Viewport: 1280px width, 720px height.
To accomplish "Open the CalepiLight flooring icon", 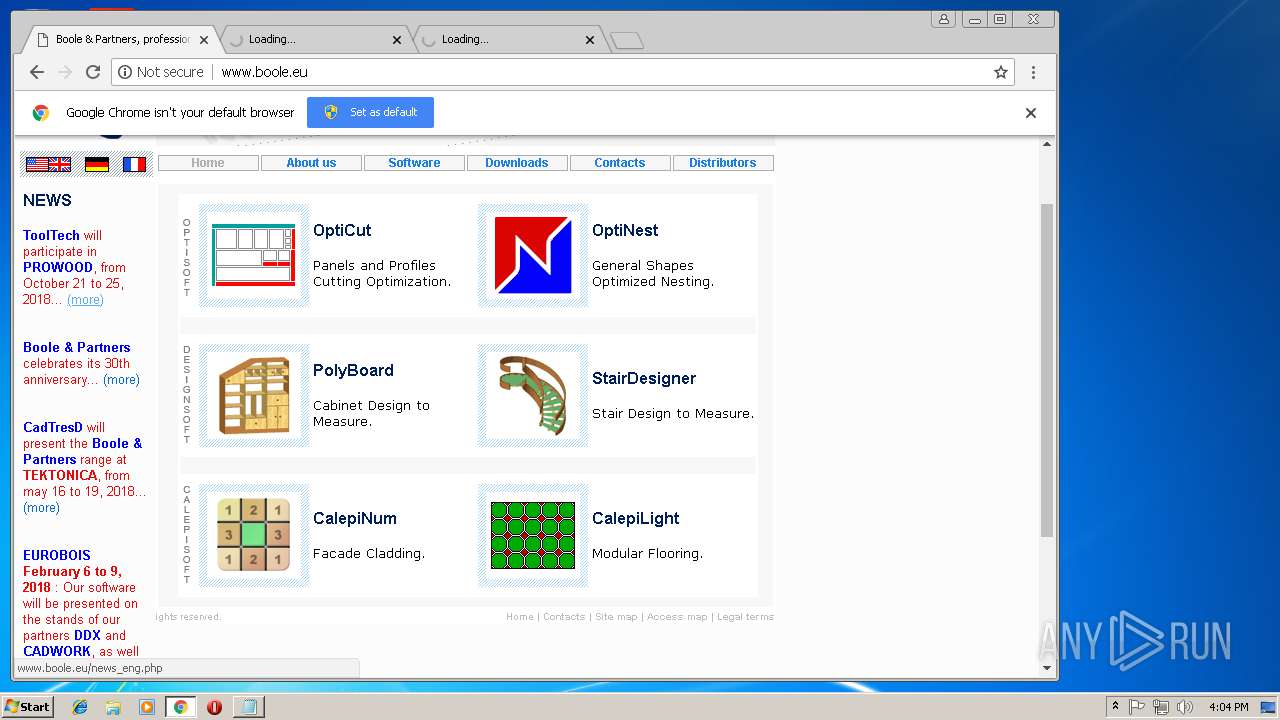I will [533, 535].
